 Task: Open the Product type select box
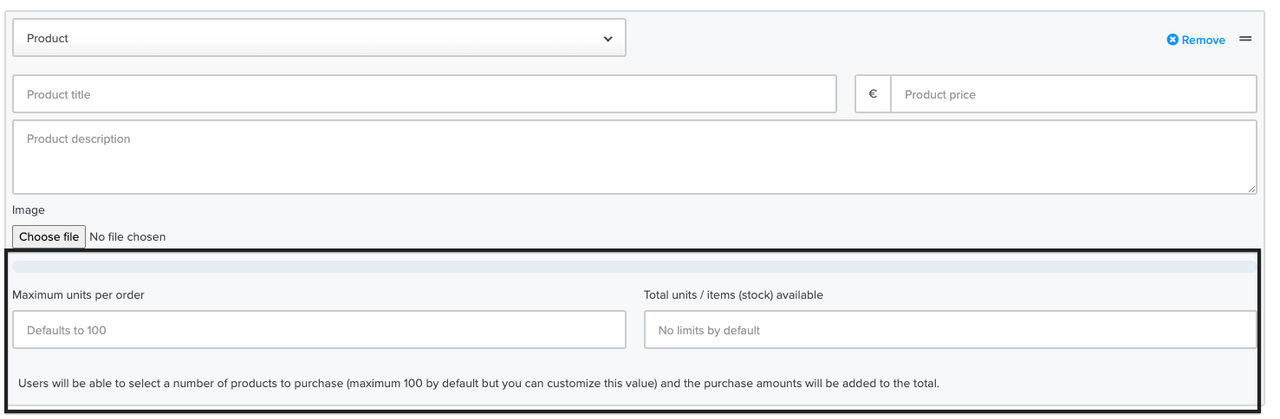point(319,38)
